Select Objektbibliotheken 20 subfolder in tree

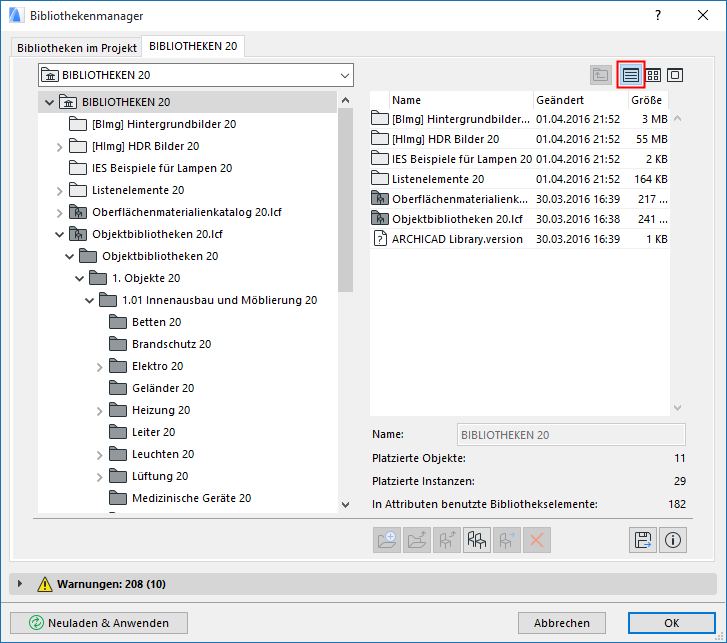click(x=160, y=256)
